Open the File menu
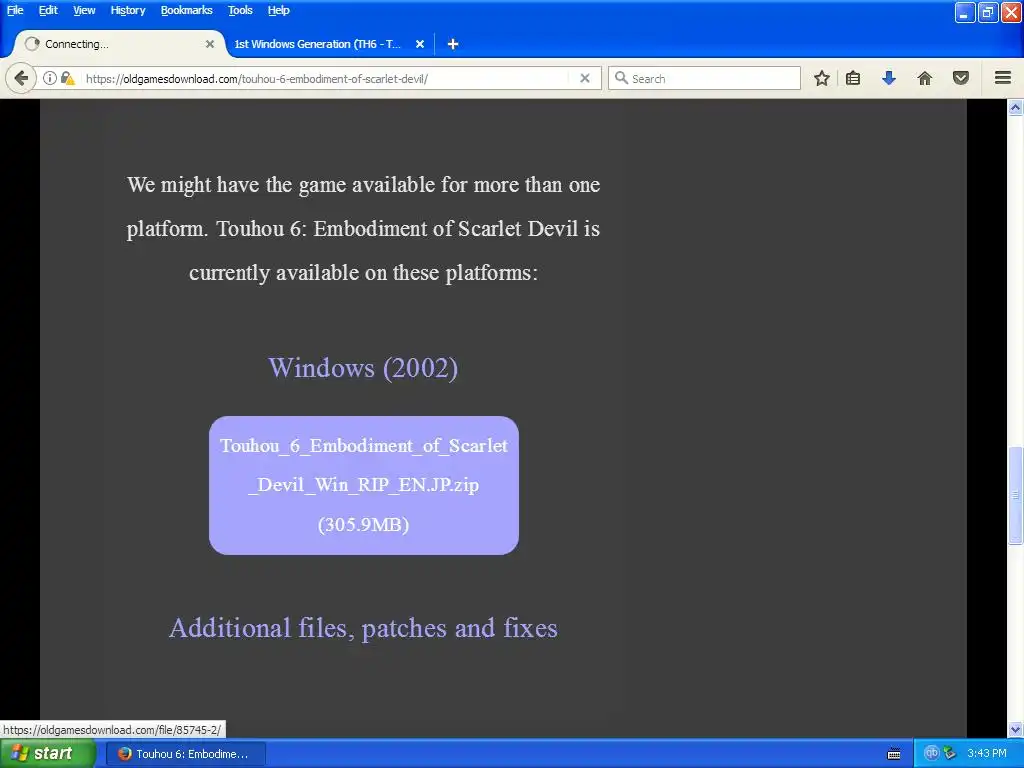1024x768 pixels. coord(15,10)
